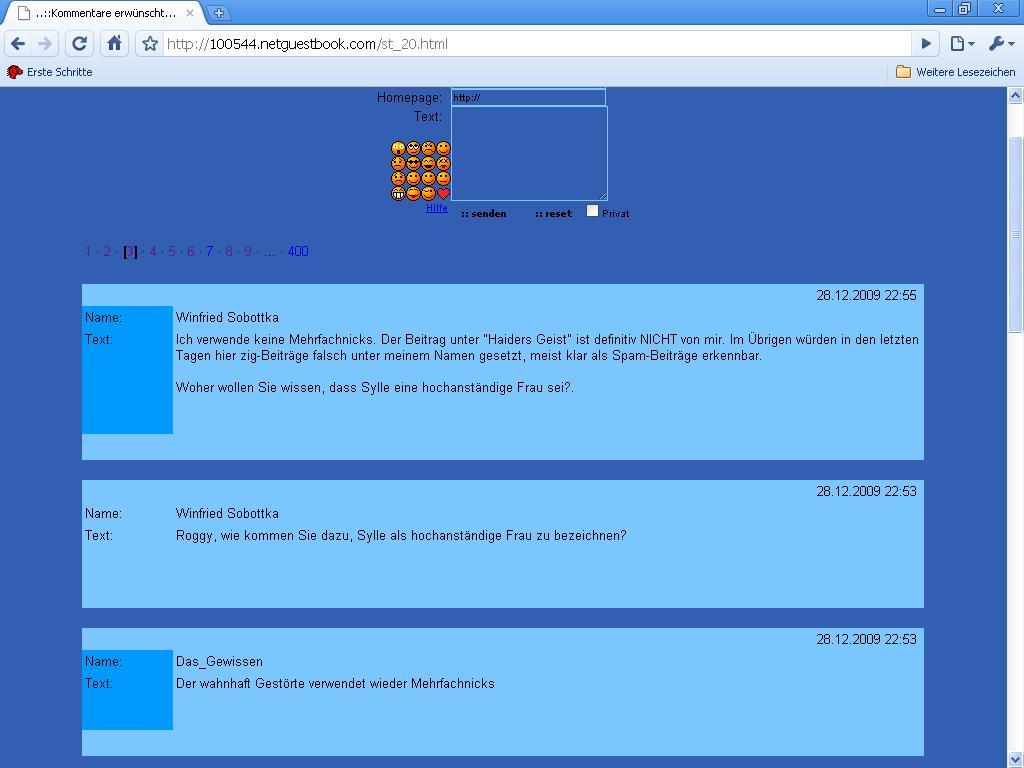Insert the crossed-out-eyes tongue smiley
The image size is (1024, 768).
(443, 163)
